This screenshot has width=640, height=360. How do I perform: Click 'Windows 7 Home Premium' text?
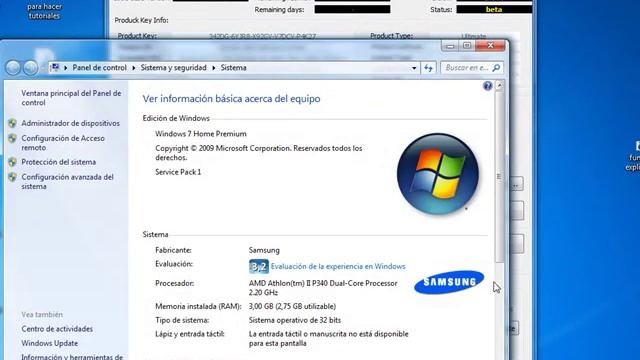coord(201,134)
